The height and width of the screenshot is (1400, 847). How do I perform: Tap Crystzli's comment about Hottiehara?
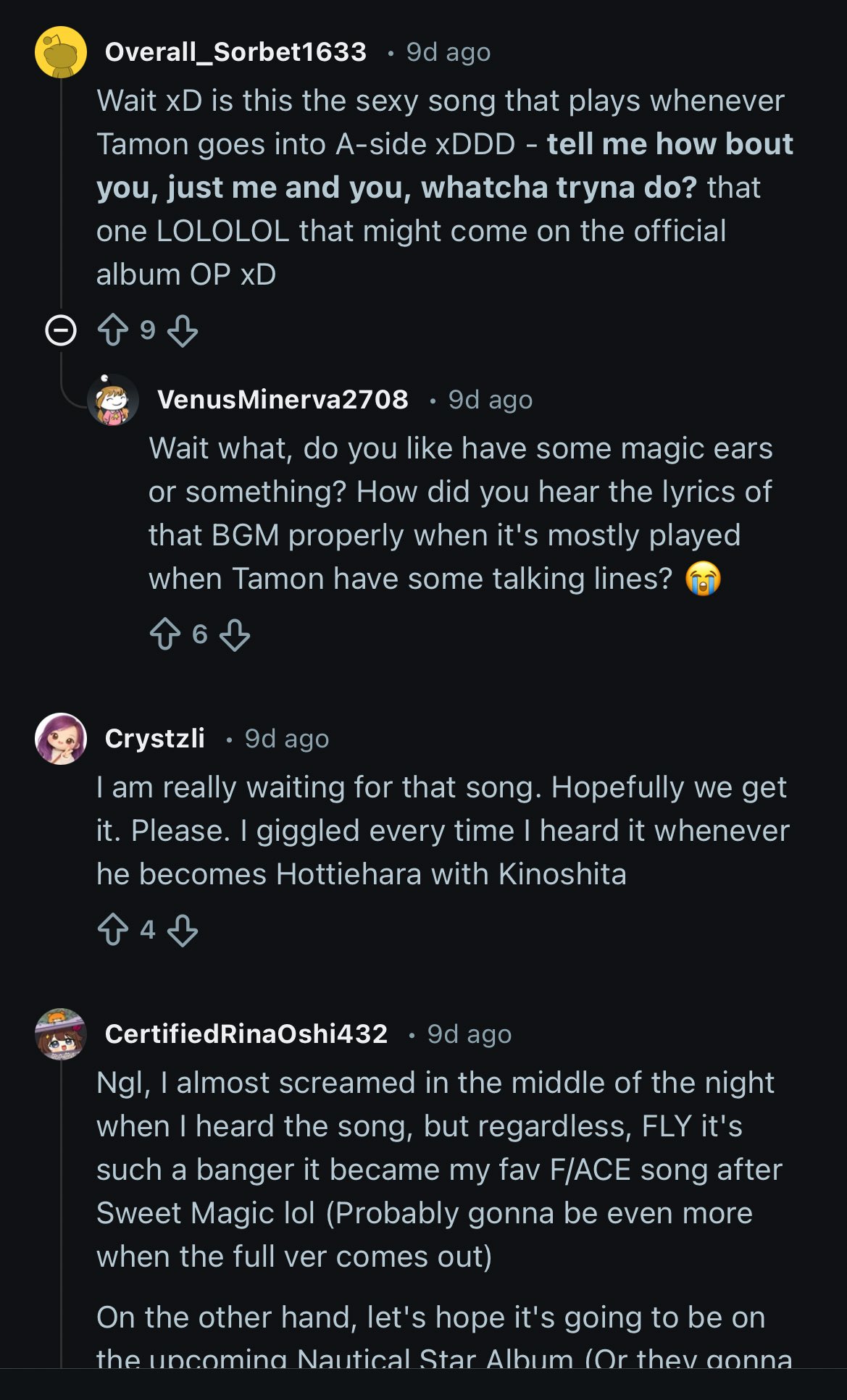tap(442, 831)
